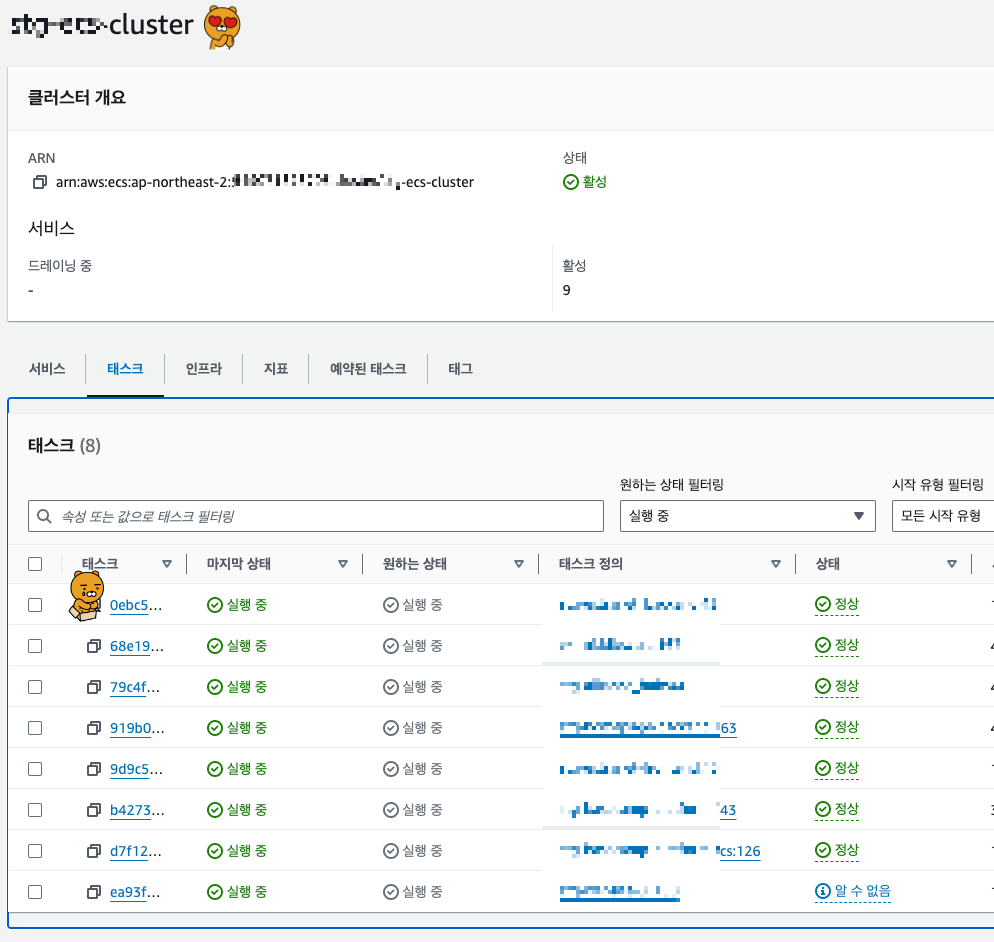Sort by 태스크 column arrow
Image resolution: width=994 pixels, height=942 pixels.
167,564
